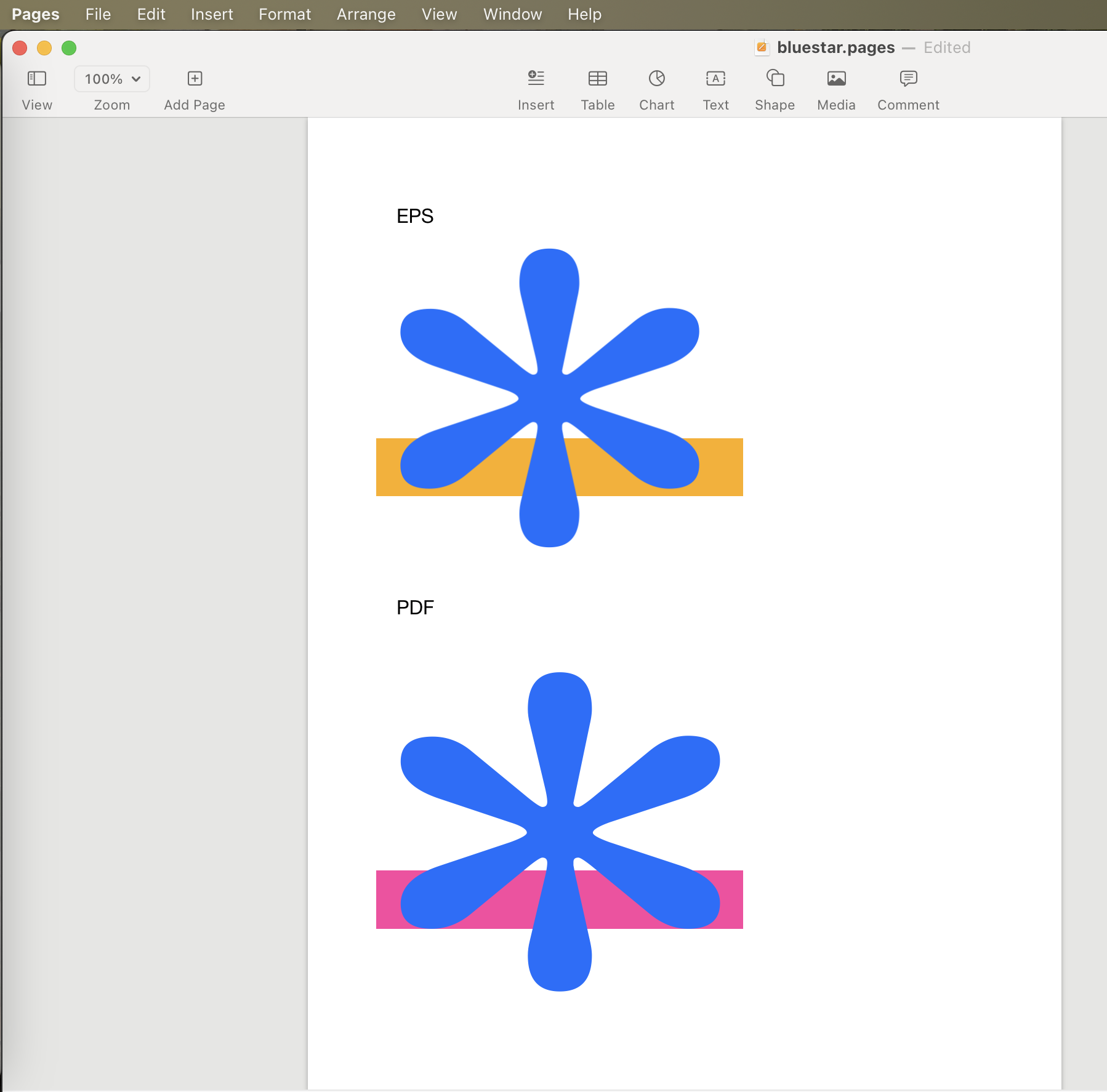Open the Insert menu in menu bar

pos(212,14)
